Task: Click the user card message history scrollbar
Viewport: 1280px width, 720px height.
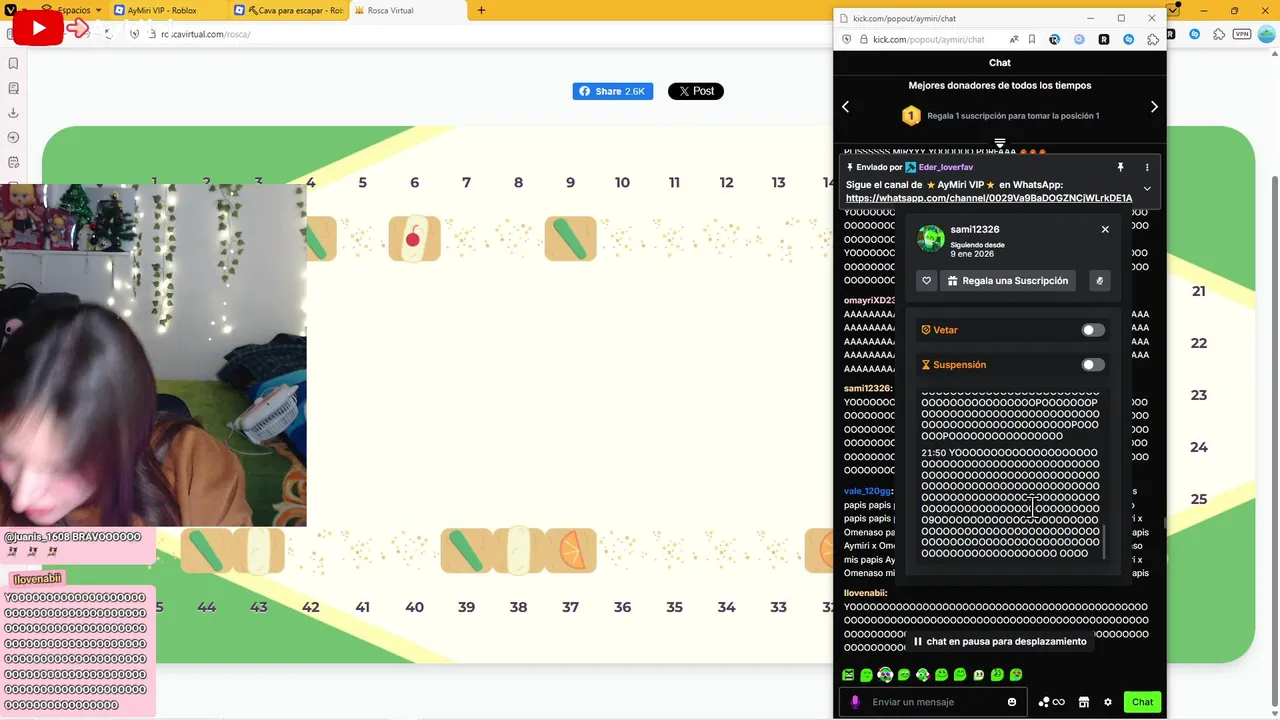Action: [1105, 541]
